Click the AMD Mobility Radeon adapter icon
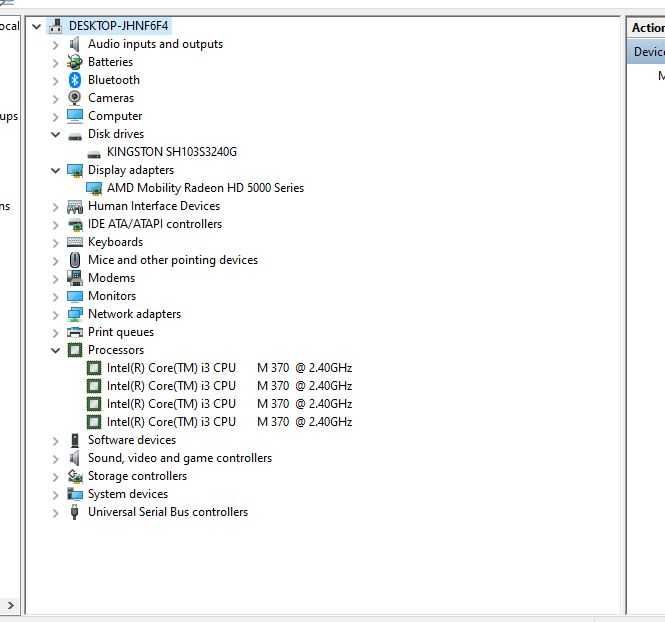This screenshot has height=622, width=665. (x=94, y=188)
